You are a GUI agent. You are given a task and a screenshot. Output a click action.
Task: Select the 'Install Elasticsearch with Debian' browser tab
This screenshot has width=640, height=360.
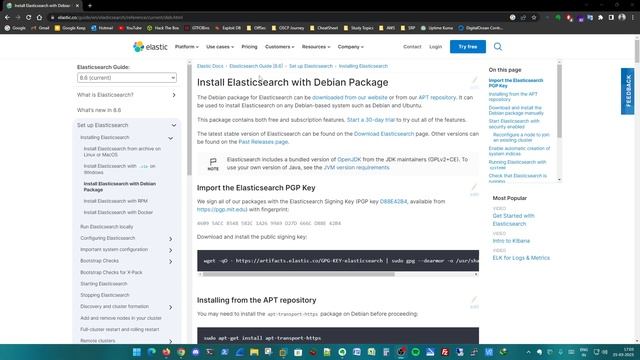click(x=42, y=6)
